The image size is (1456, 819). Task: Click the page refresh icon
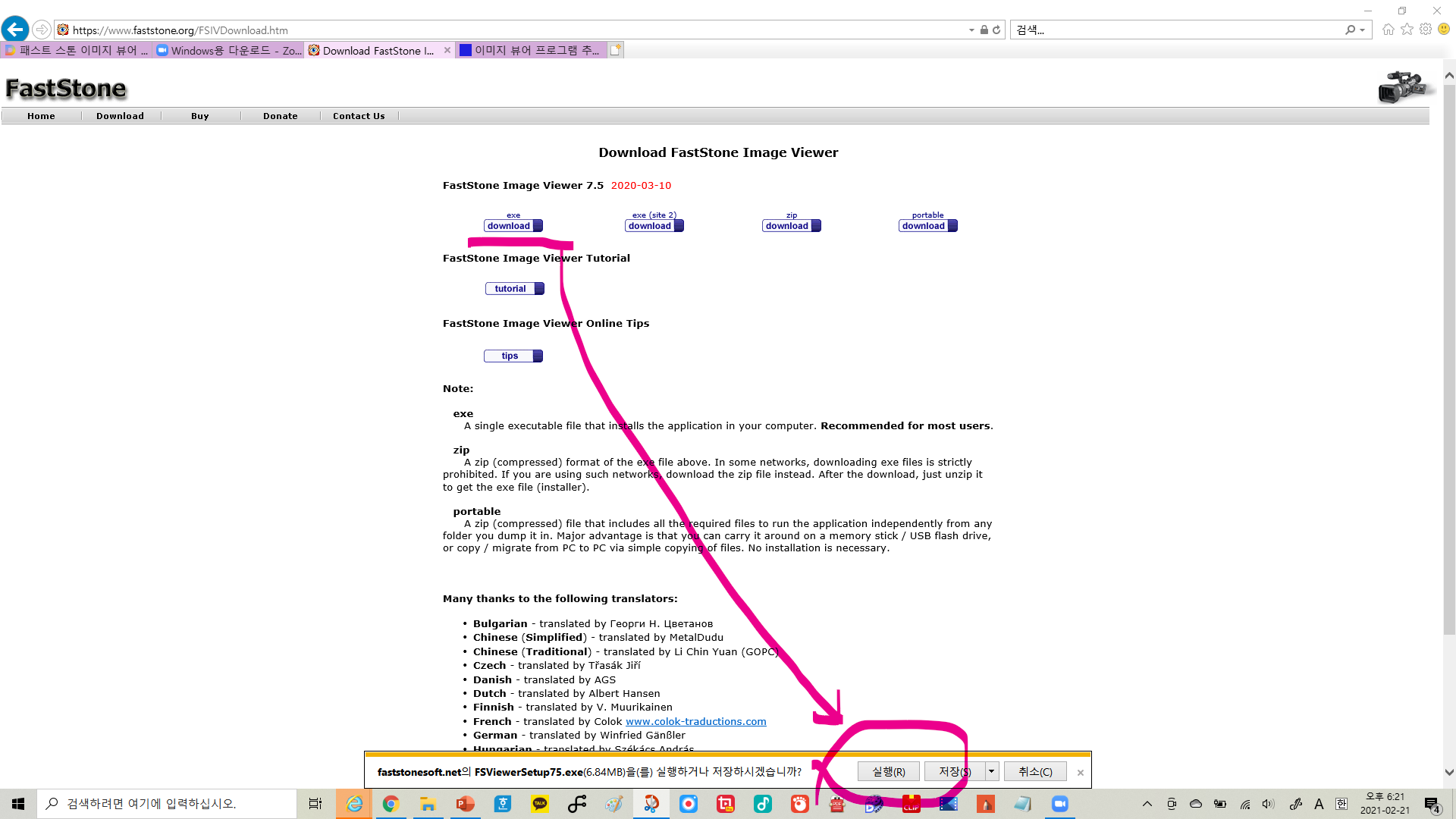coord(996,30)
